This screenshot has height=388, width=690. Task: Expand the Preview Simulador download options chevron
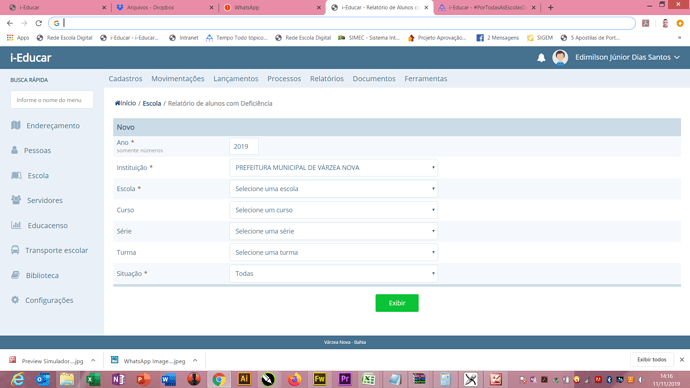click(93, 360)
